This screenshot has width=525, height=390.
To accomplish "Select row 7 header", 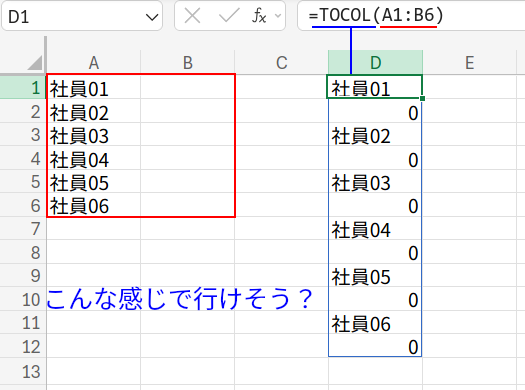I will [x=23, y=228].
